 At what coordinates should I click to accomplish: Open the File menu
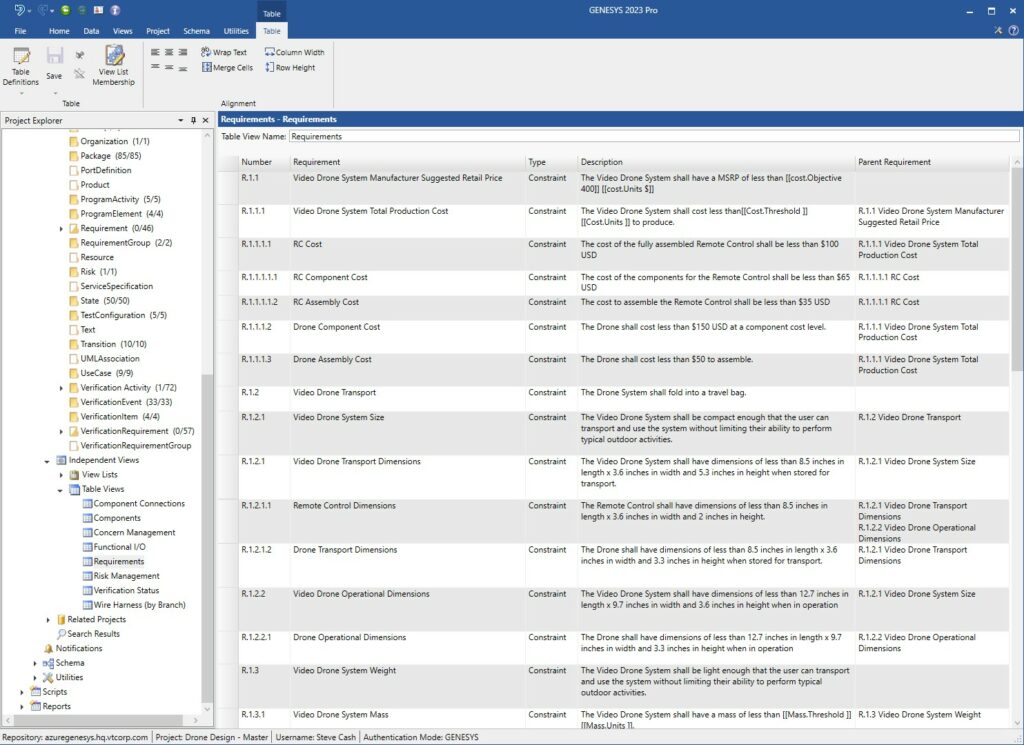click(20, 31)
